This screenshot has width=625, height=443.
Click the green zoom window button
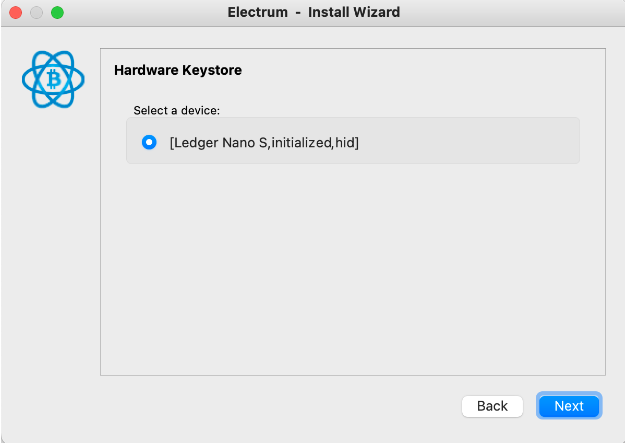[57, 13]
